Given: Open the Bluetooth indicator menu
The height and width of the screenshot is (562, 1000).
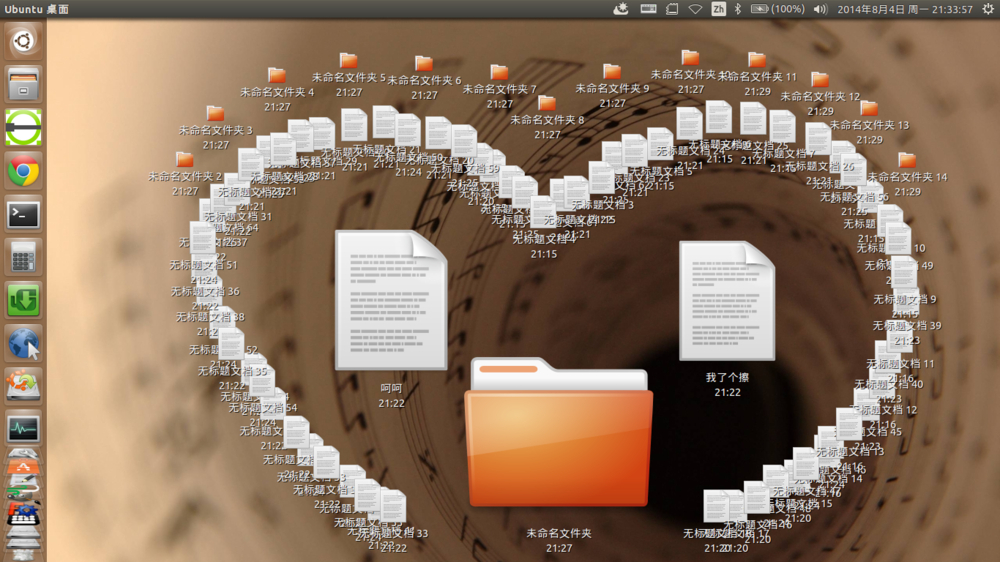Looking at the screenshot, I should click(738, 9).
